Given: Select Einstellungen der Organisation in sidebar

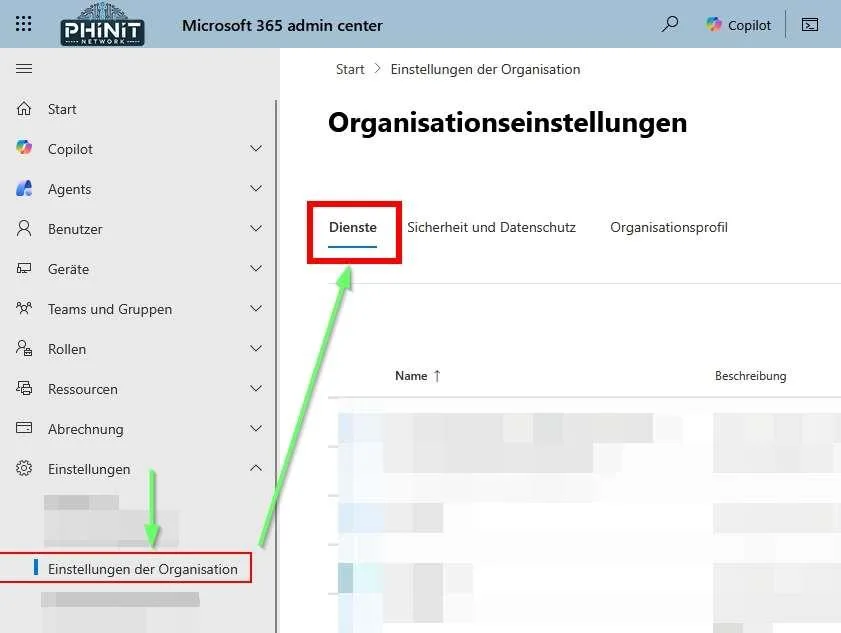Looking at the screenshot, I should click(x=143, y=569).
